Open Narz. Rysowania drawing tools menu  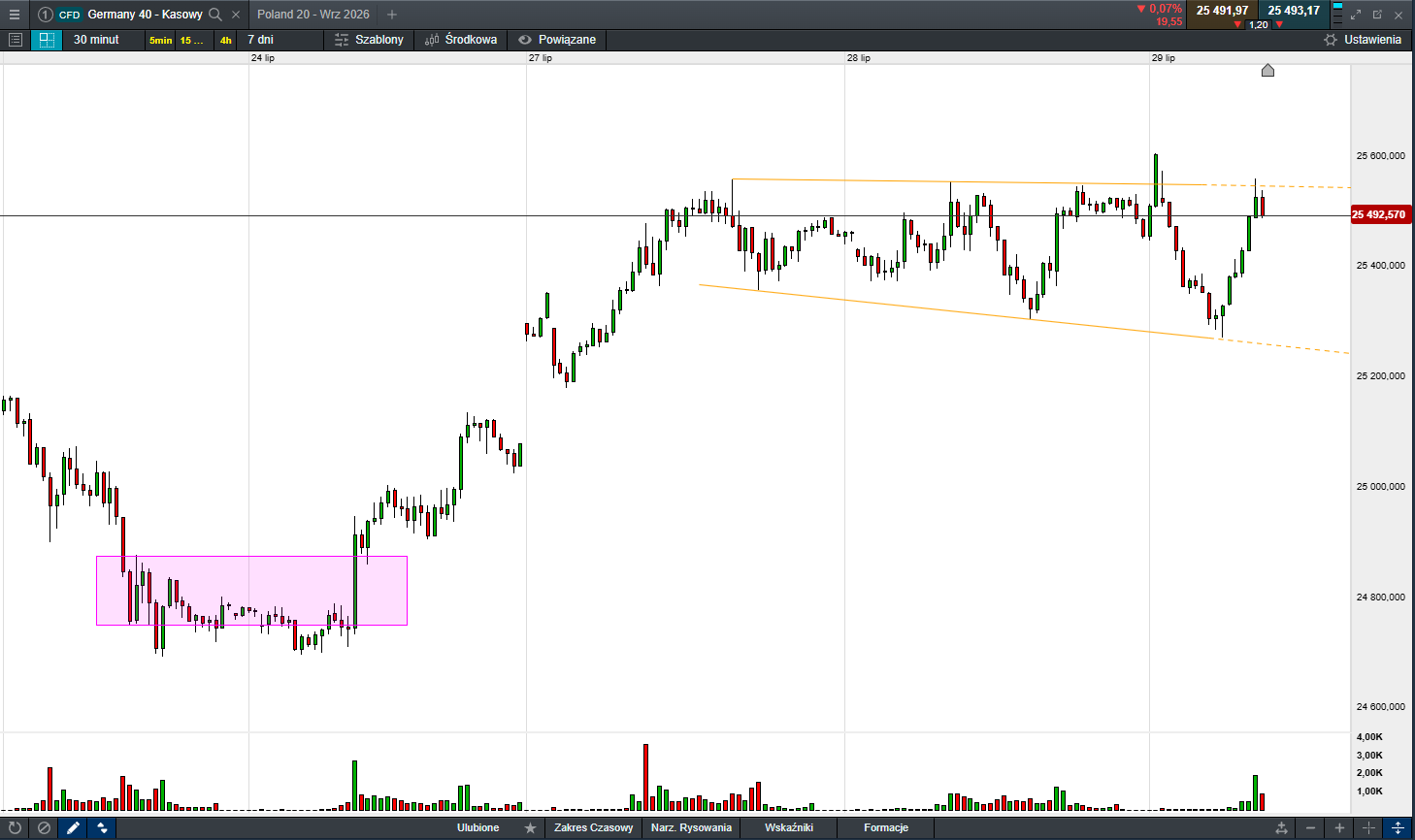[691, 827]
